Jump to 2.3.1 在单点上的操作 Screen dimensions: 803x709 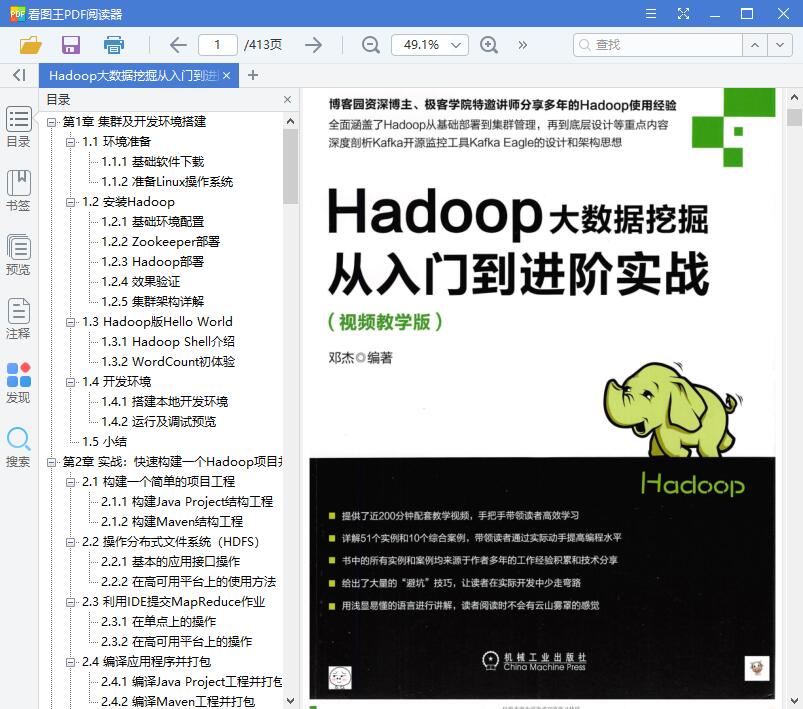point(159,621)
